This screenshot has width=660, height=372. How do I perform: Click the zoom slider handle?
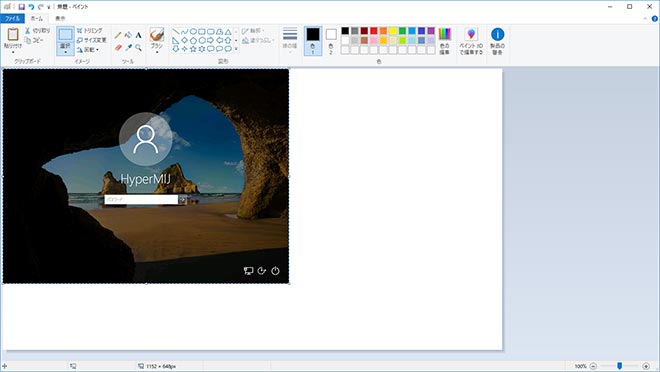pyautogui.click(x=620, y=366)
